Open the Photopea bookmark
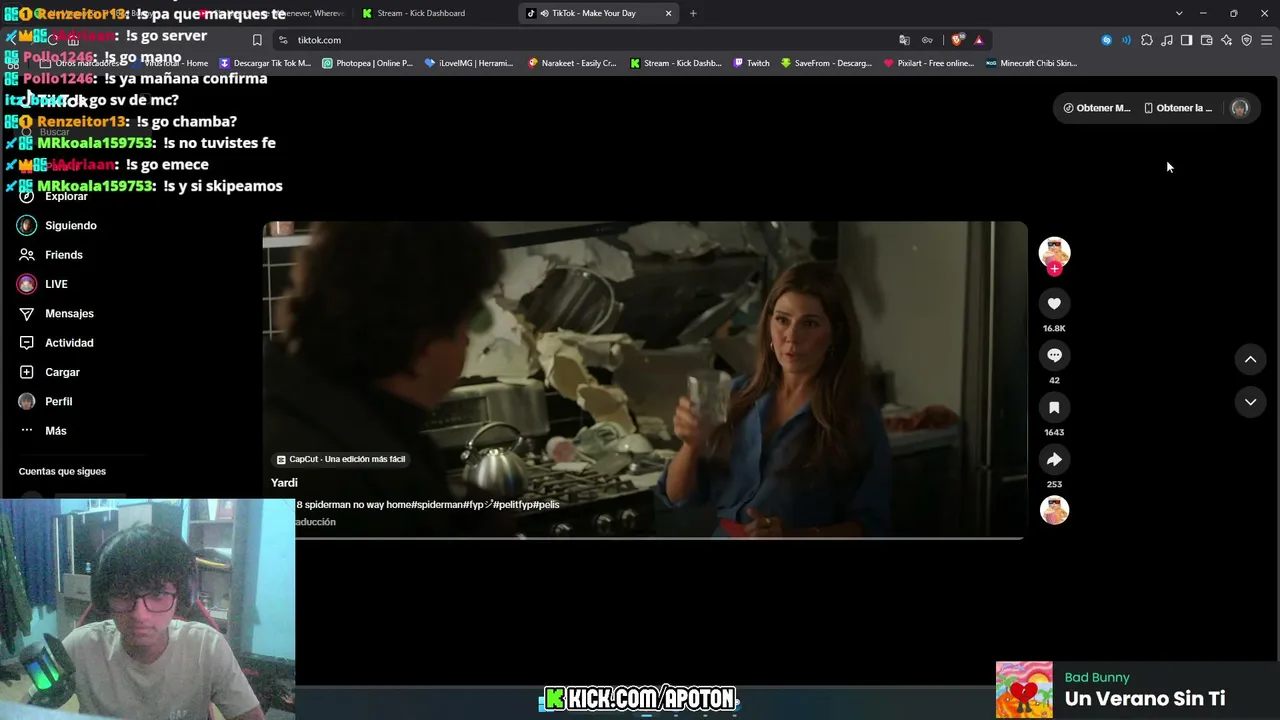The width and height of the screenshot is (1280, 720). [x=367, y=63]
